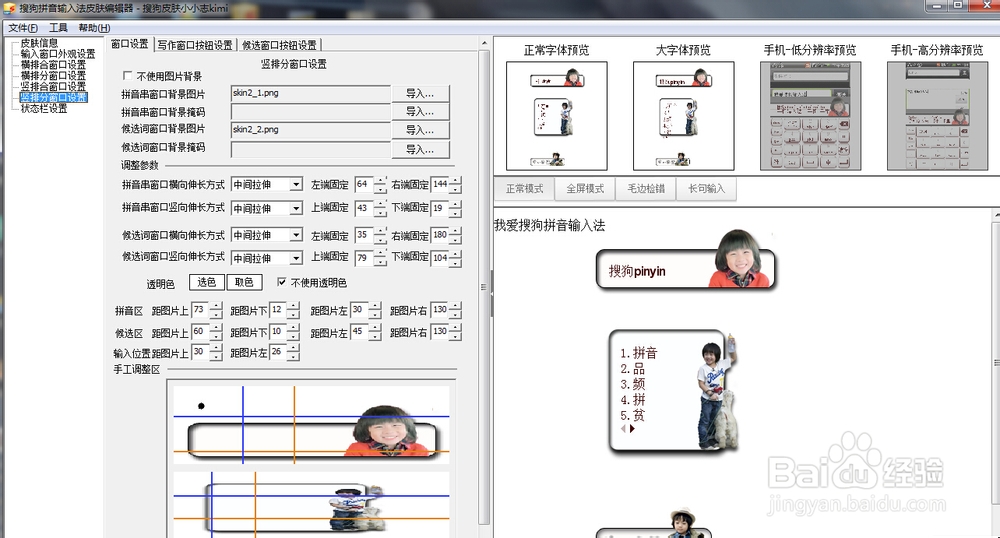Switch to the 正常模式 preview tab

pos(524,189)
